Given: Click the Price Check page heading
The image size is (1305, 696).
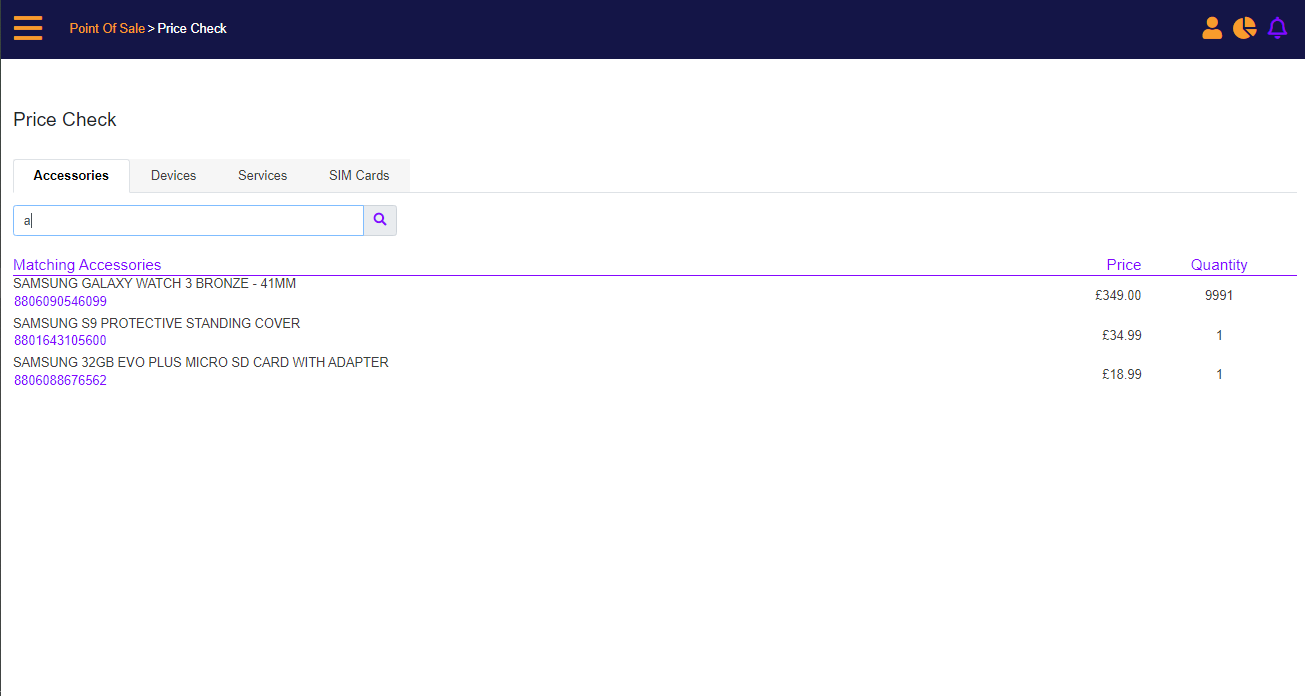Looking at the screenshot, I should tap(65, 119).
